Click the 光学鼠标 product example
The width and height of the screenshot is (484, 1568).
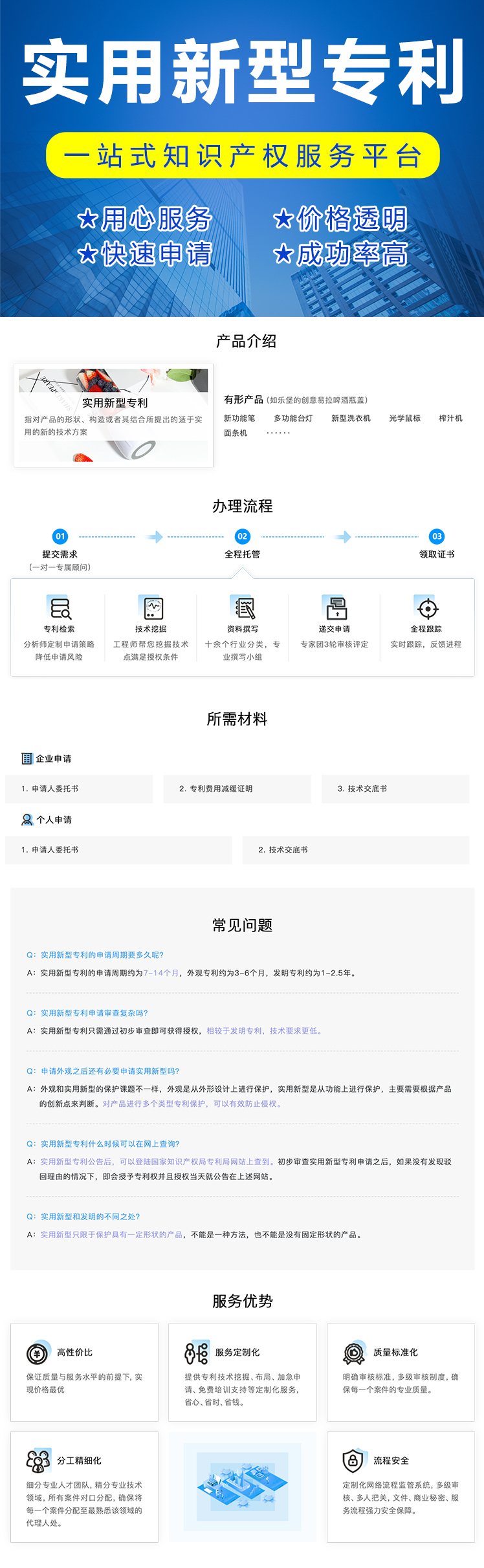coord(404,419)
